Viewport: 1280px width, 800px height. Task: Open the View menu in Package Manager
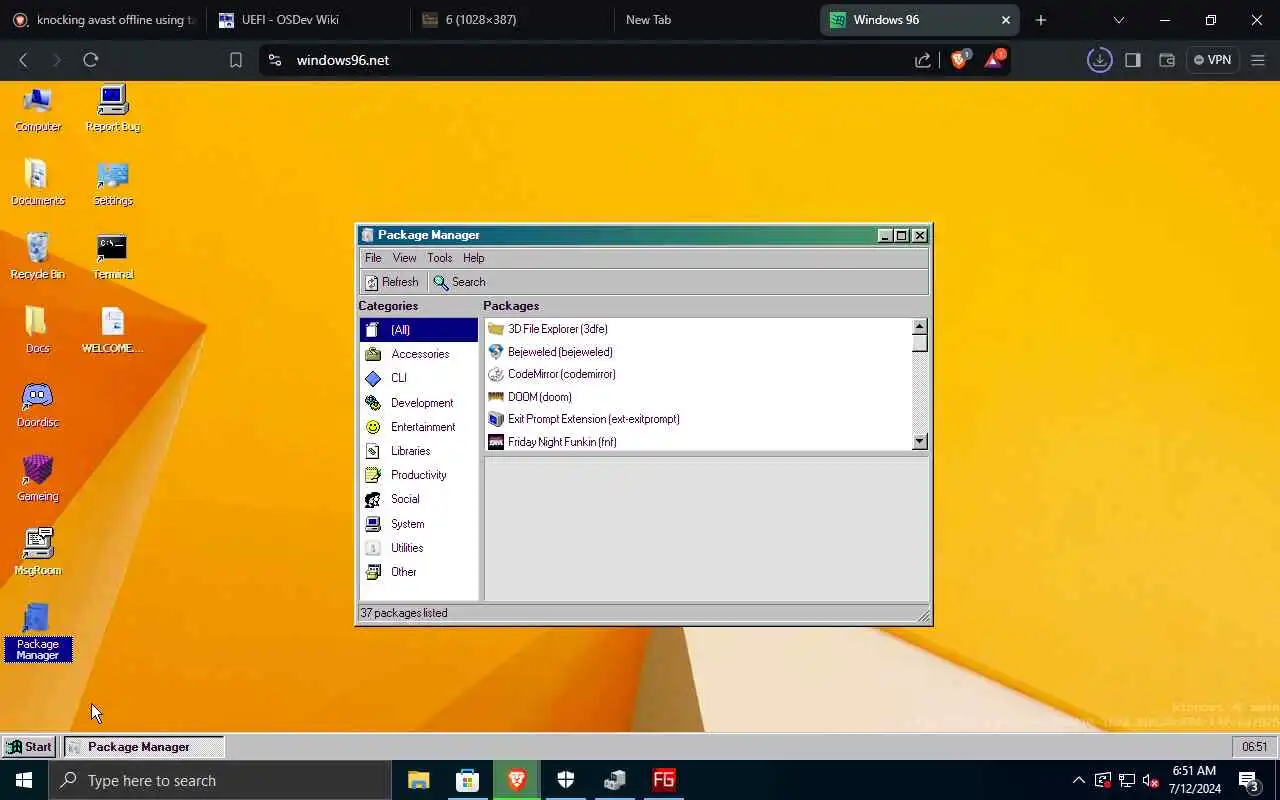404,258
